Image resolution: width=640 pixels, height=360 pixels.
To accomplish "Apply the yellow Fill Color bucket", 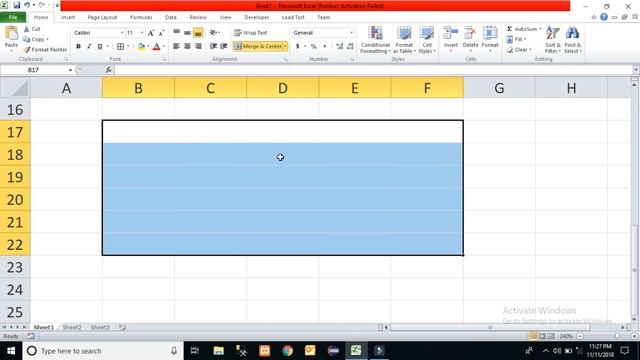I will point(141,47).
